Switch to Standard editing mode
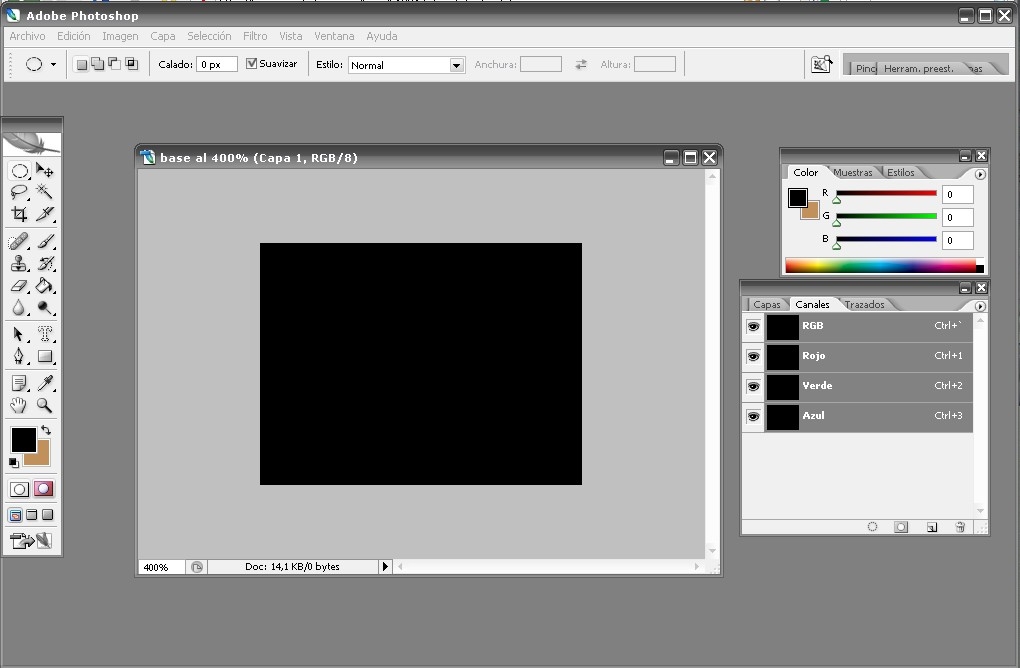This screenshot has height=668, width=1020. click(x=20, y=489)
